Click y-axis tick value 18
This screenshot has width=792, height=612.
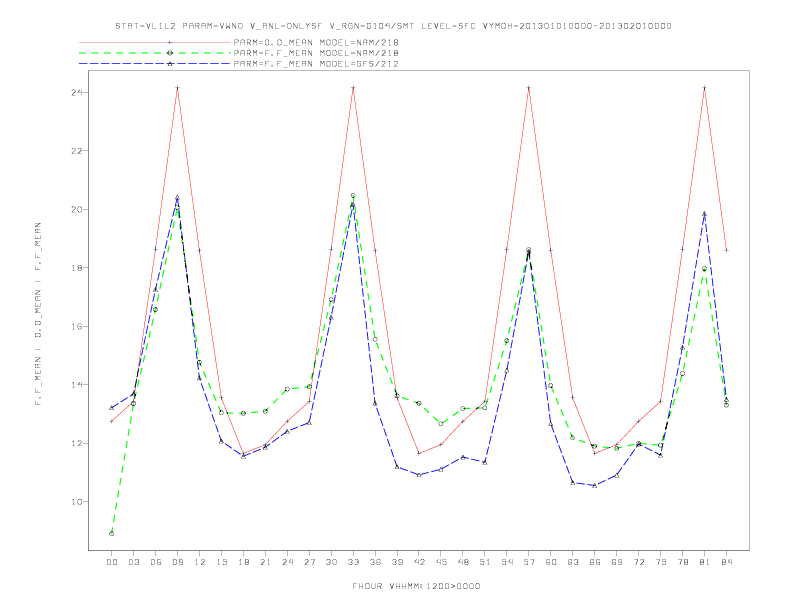(77, 268)
